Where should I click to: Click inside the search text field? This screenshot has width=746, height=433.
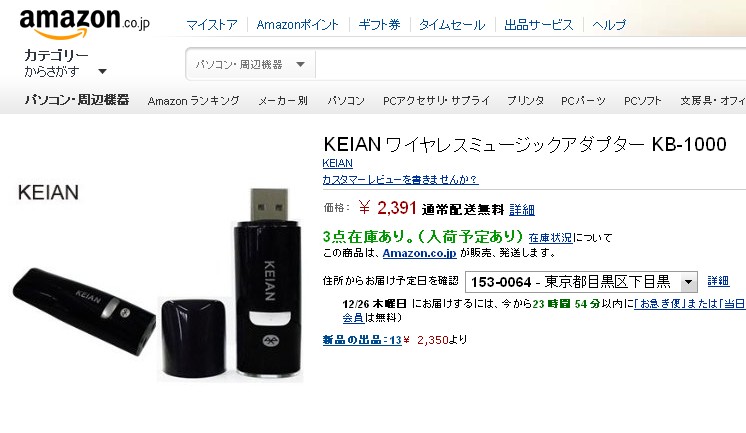[530, 64]
